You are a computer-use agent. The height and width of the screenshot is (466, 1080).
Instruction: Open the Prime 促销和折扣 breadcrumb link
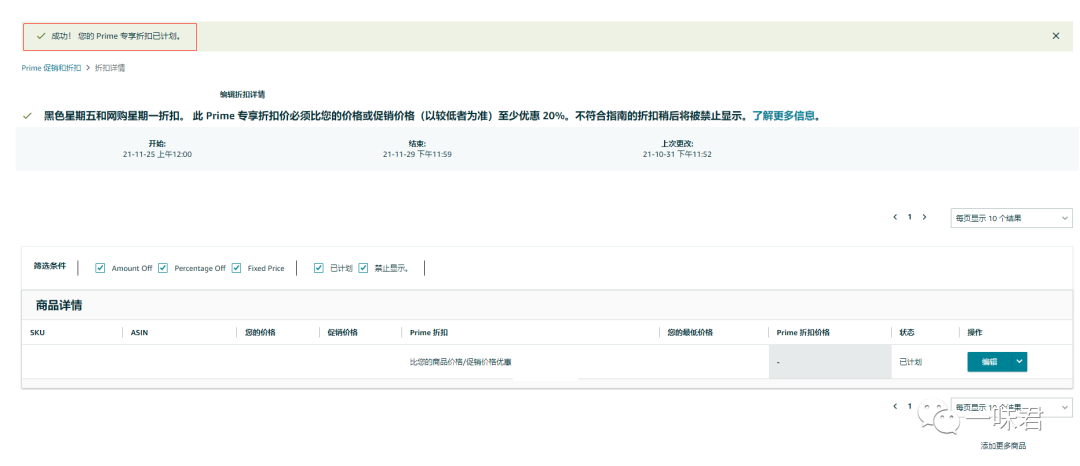coord(51,68)
